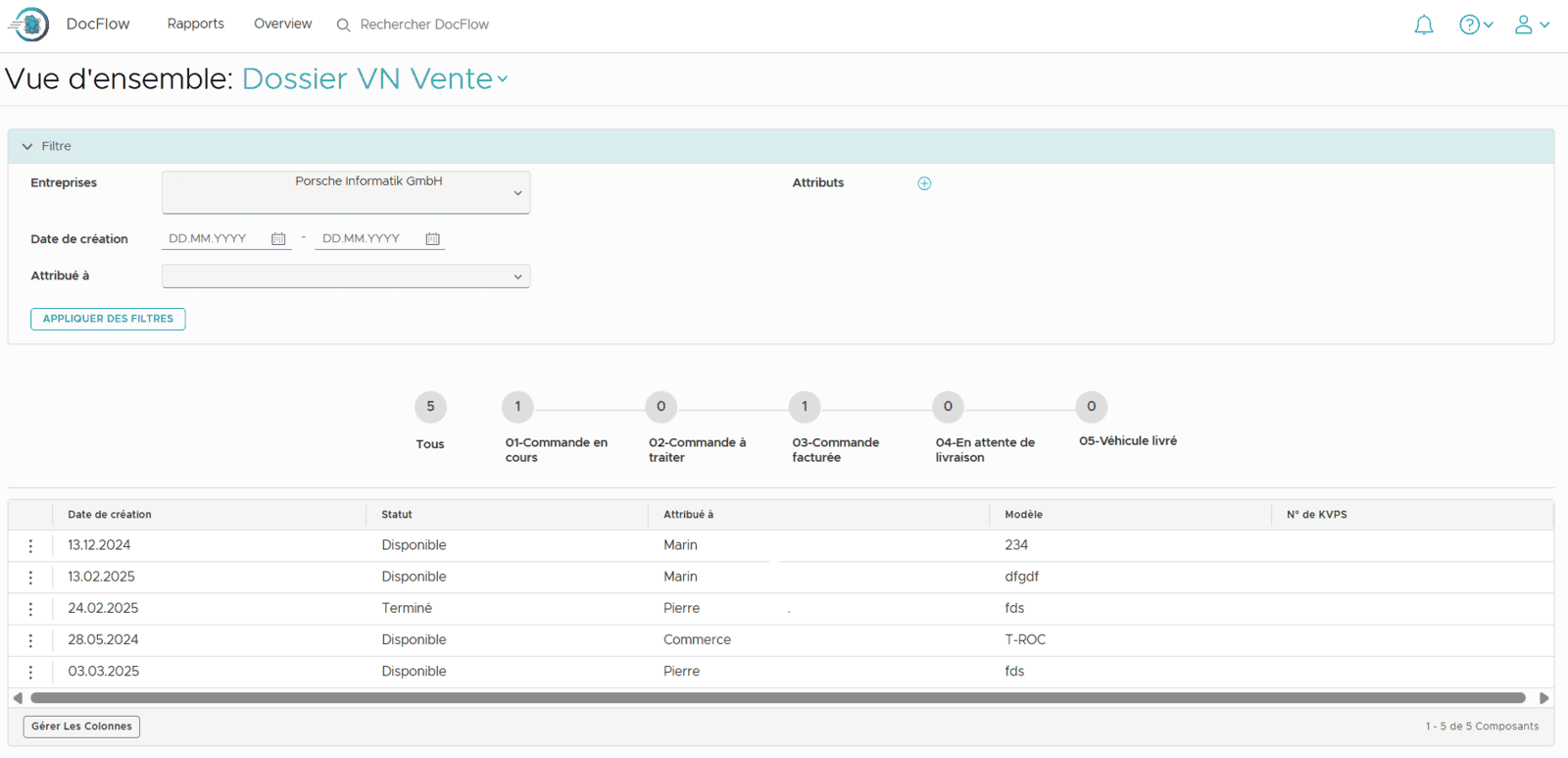Open the end date calendar picker

point(432,239)
